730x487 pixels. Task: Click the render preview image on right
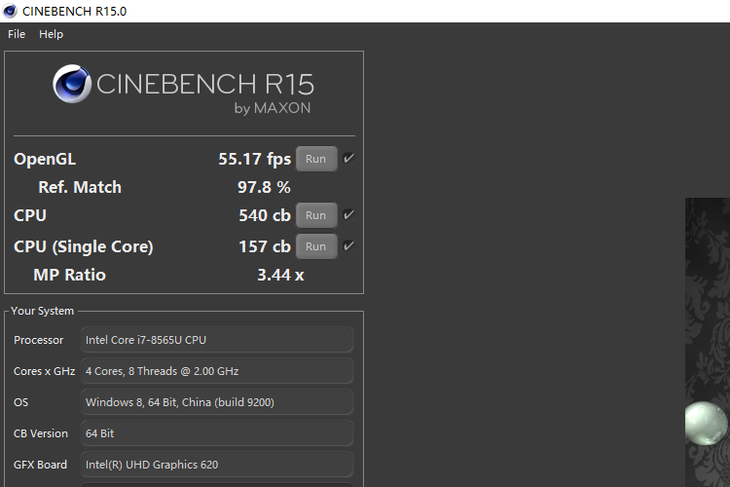[707, 342]
